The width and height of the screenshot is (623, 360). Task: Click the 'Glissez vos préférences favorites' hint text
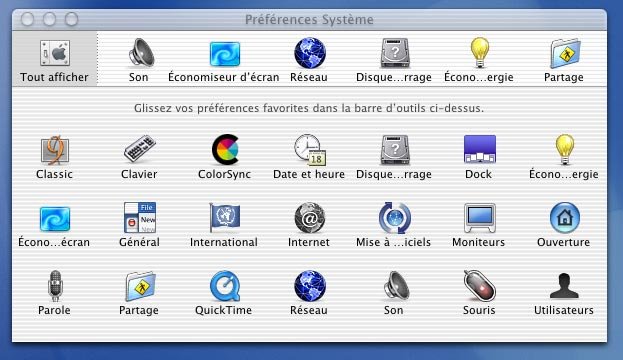pyautogui.click(x=309, y=108)
